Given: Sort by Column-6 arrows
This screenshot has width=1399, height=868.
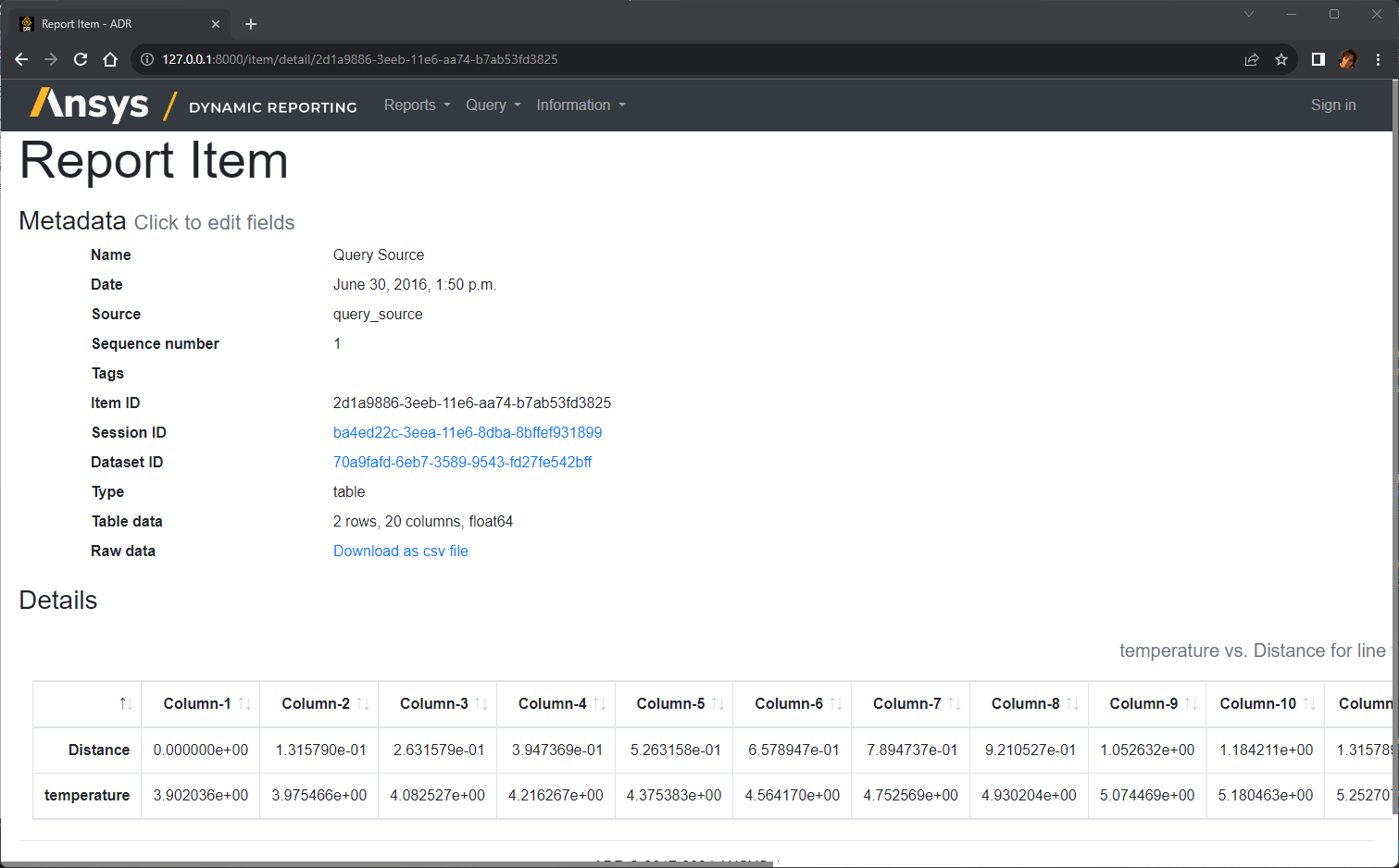Looking at the screenshot, I should coord(836,704).
